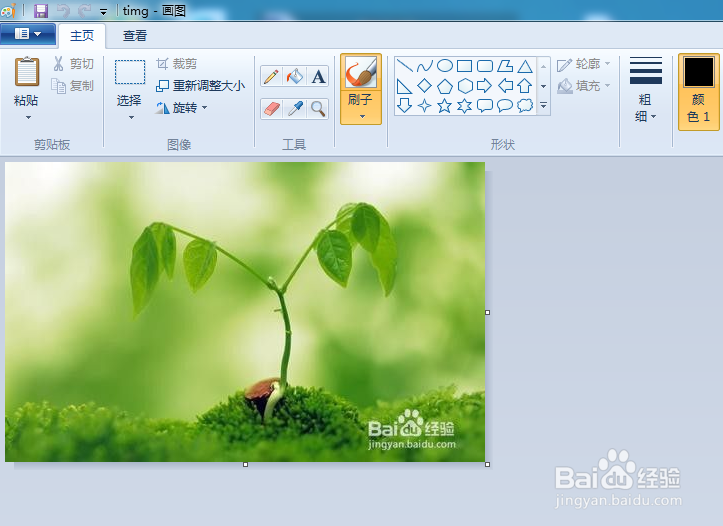Image resolution: width=723 pixels, height=526 pixels.
Task: Choose the Down arrow shape
Action: (404, 106)
